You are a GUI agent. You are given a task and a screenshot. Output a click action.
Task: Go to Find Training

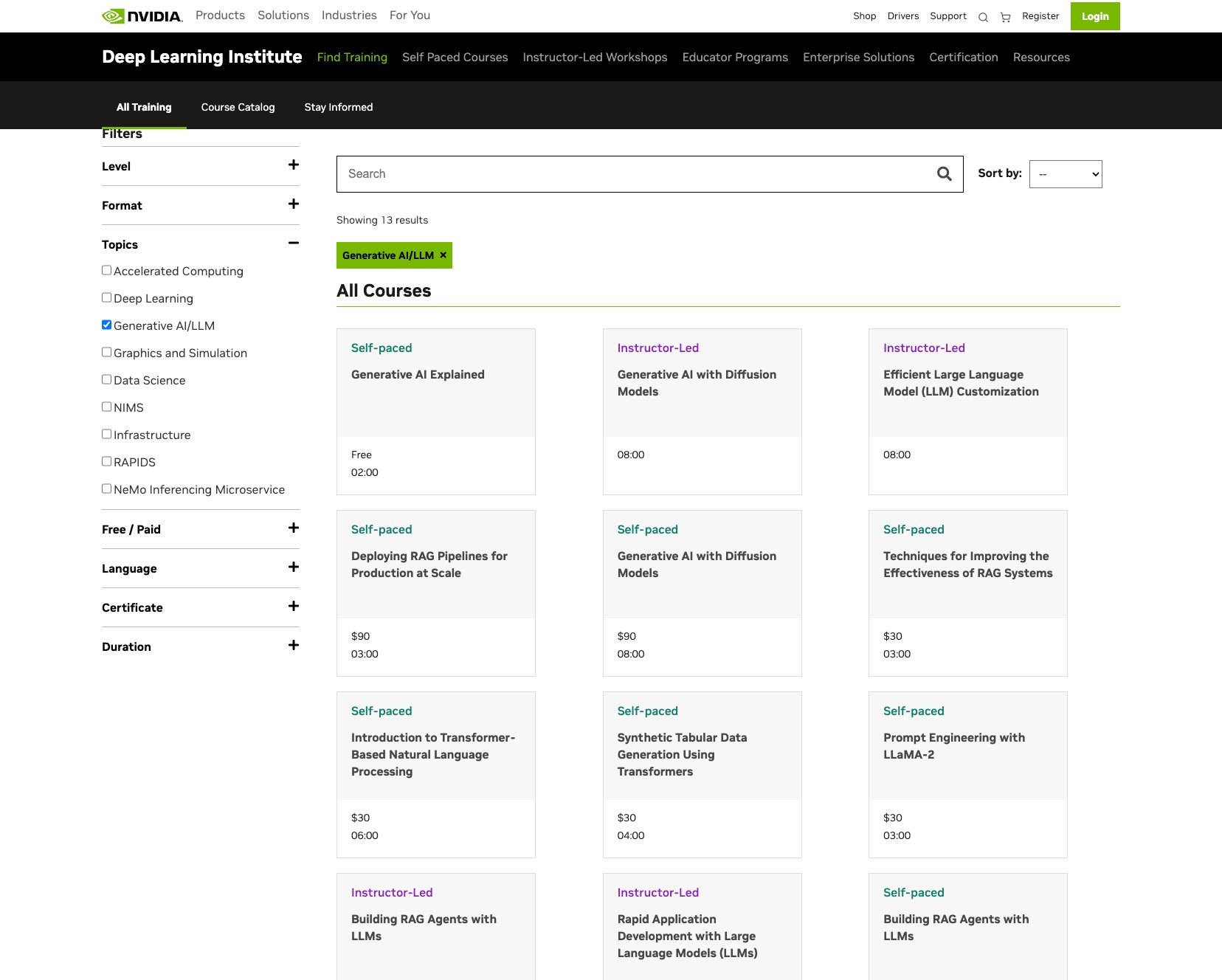tap(352, 57)
